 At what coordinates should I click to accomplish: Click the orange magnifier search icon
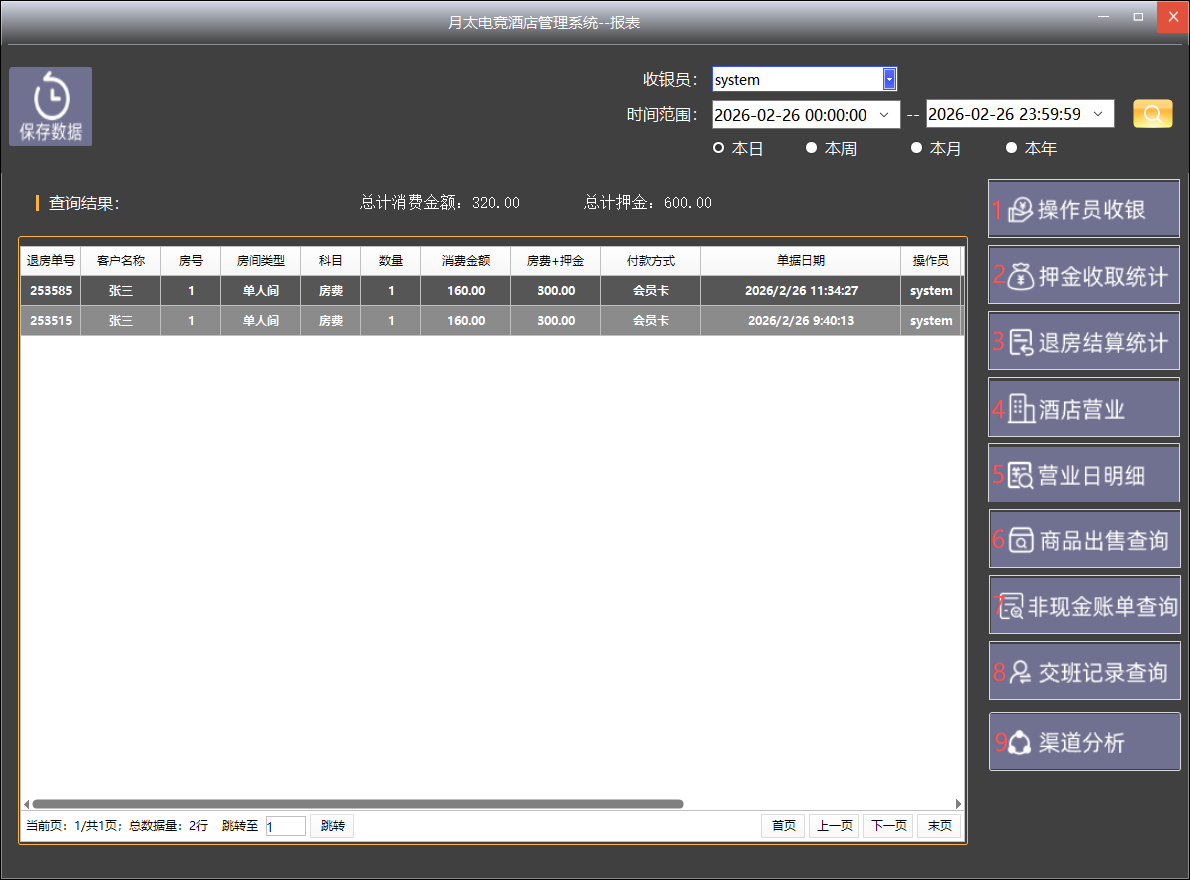coord(1152,114)
